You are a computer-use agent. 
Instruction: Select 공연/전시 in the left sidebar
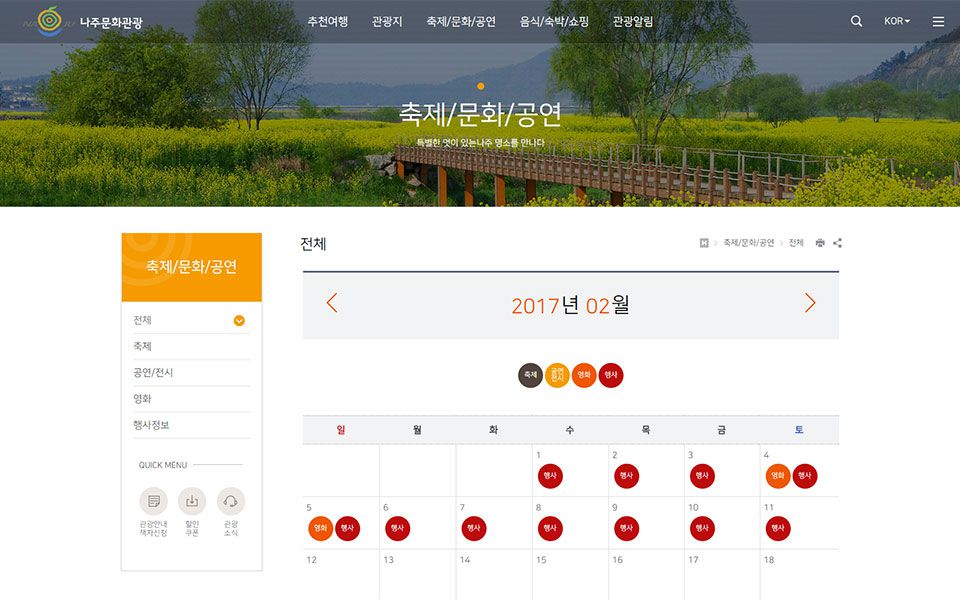click(154, 373)
